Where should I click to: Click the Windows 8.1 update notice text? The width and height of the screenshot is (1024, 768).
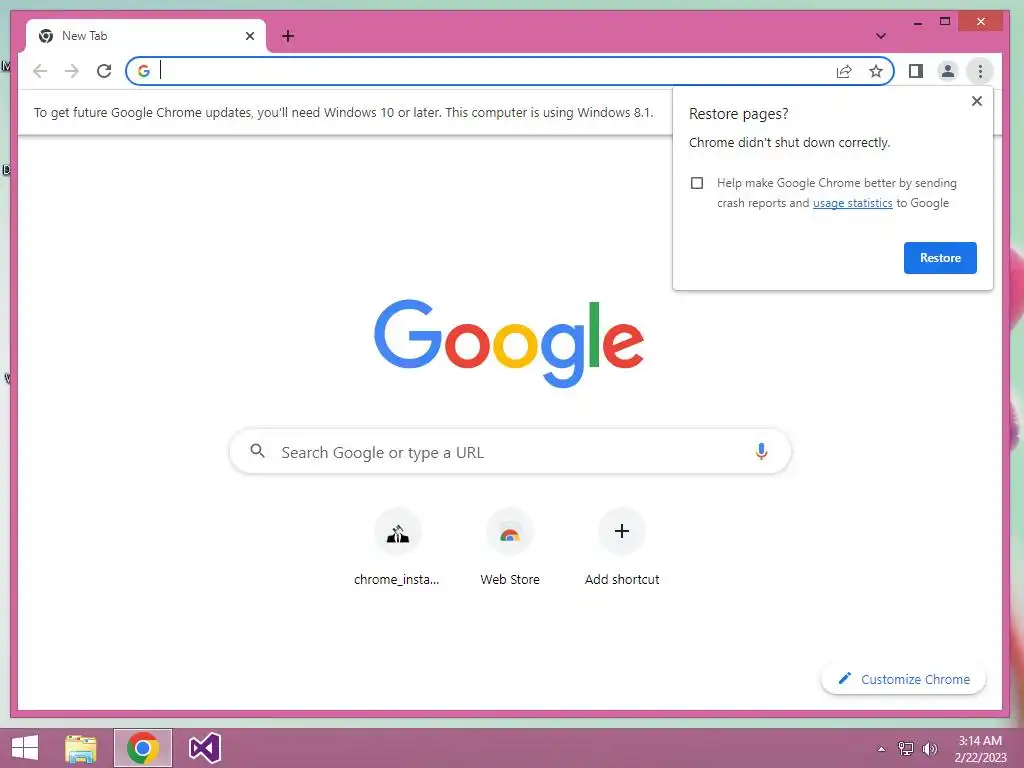344,112
